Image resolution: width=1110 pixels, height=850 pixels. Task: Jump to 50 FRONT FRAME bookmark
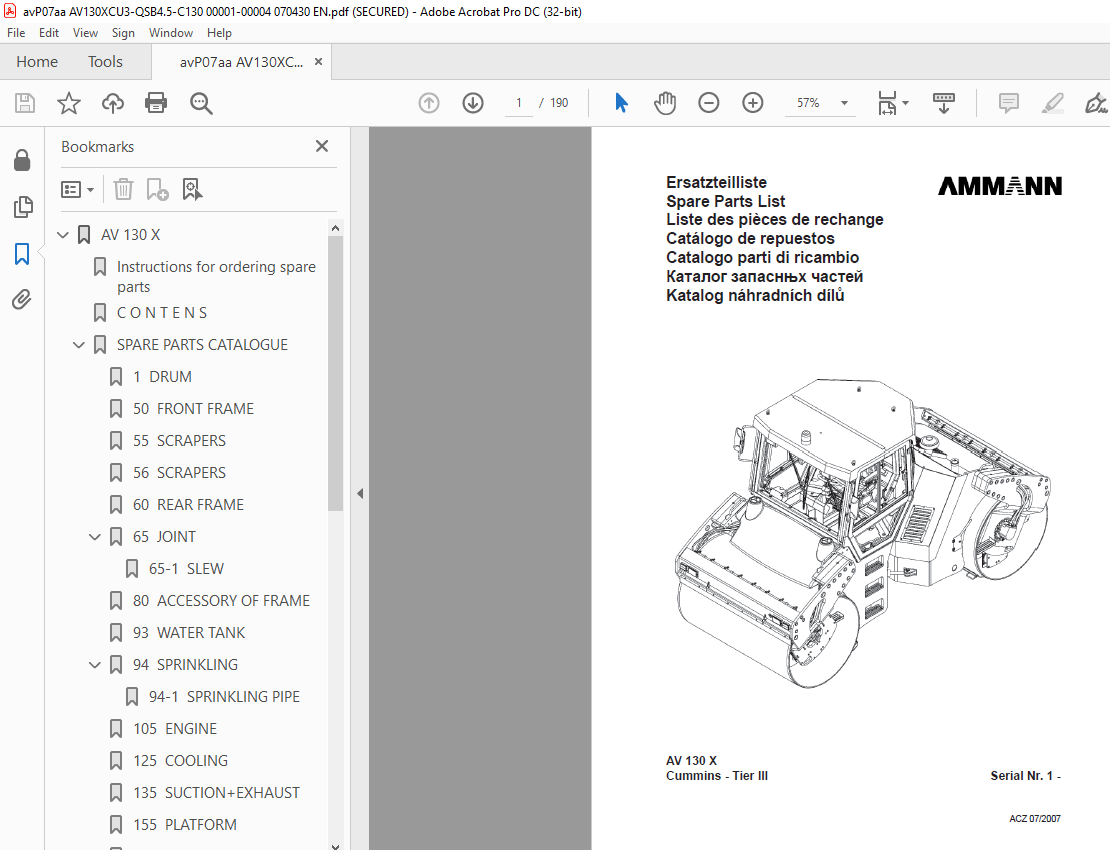pyautogui.click(x=193, y=409)
